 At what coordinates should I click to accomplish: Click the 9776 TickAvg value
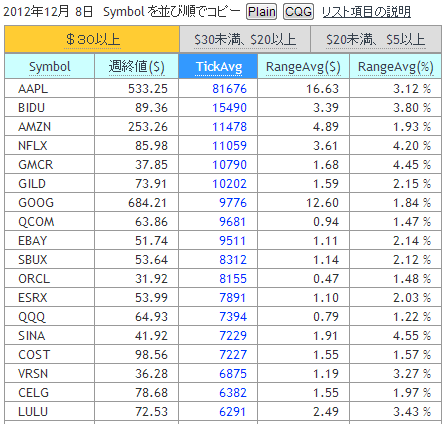pos(233,203)
